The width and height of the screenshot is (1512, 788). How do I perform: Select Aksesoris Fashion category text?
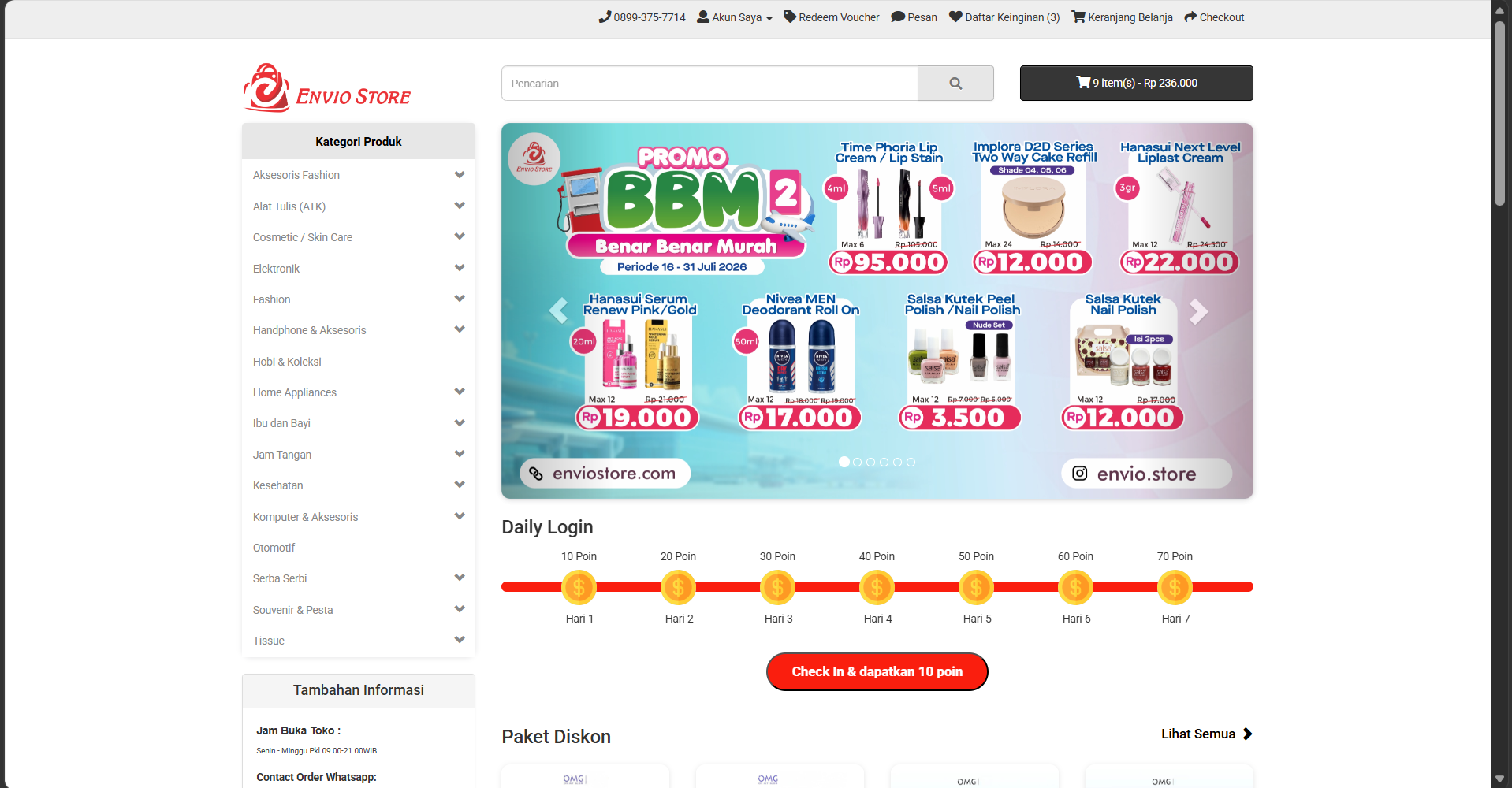(x=296, y=175)
